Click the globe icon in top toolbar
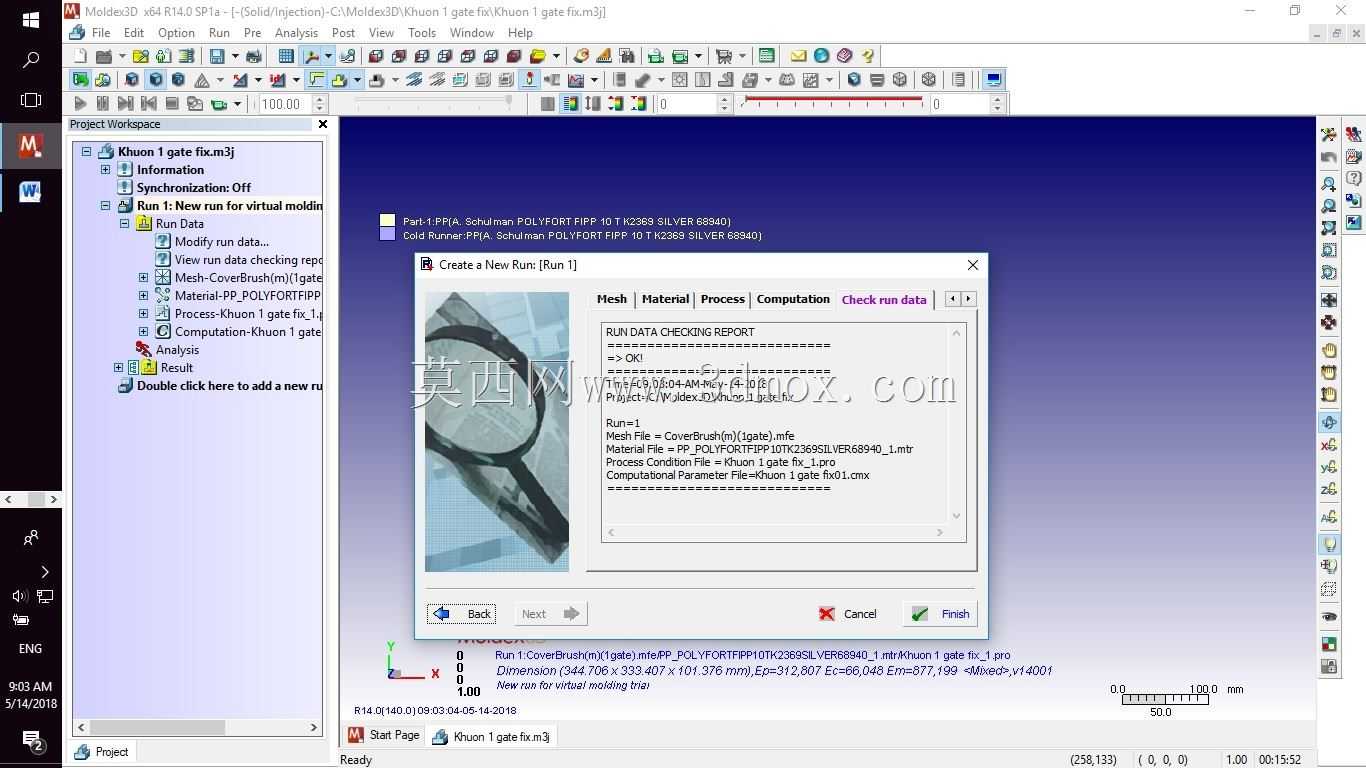1366x768 pixels. click(x=821, y=56)
